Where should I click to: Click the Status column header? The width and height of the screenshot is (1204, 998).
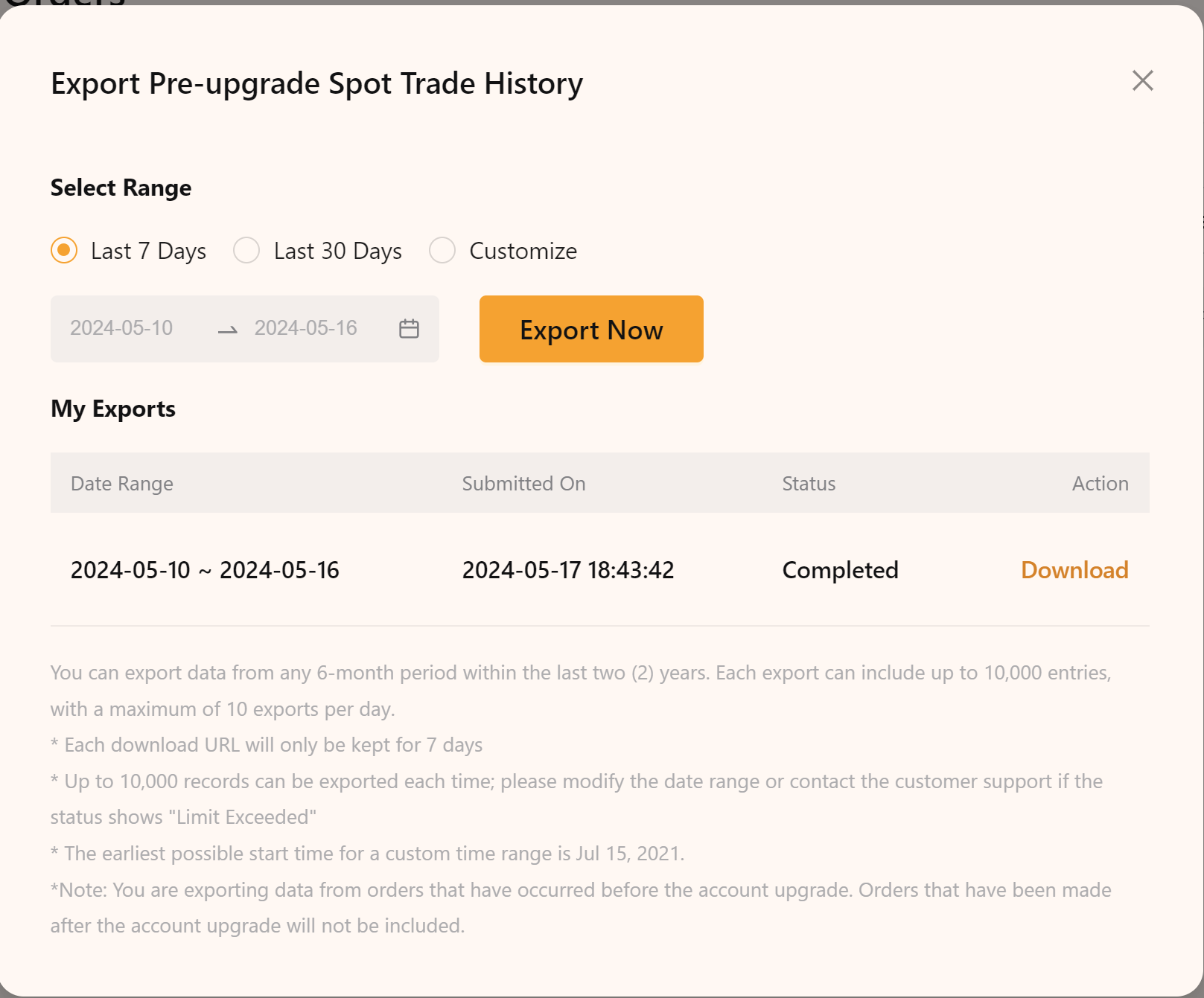(808, 483)
